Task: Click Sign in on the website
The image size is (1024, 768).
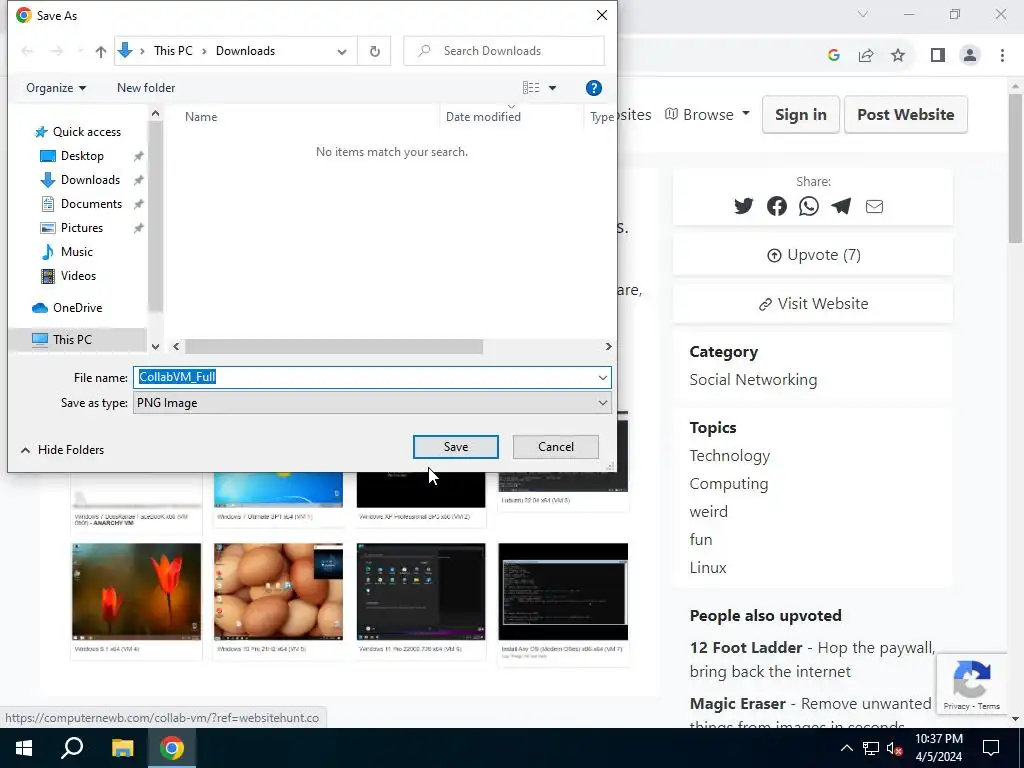Action: point(801,115)
